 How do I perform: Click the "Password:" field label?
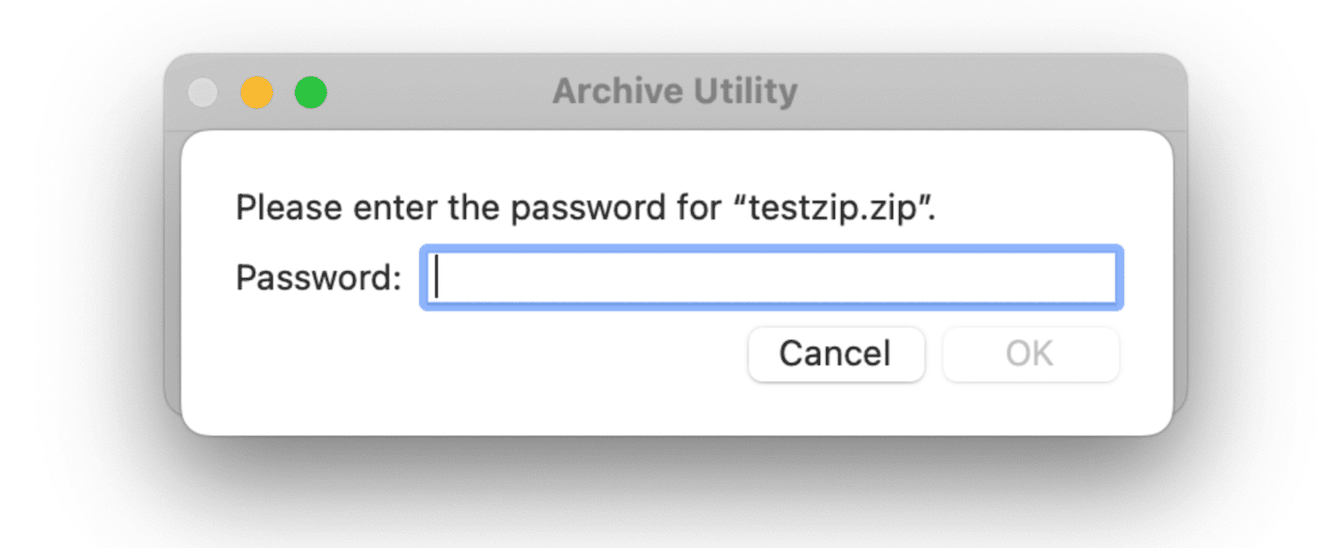click(x=318, y=278)
